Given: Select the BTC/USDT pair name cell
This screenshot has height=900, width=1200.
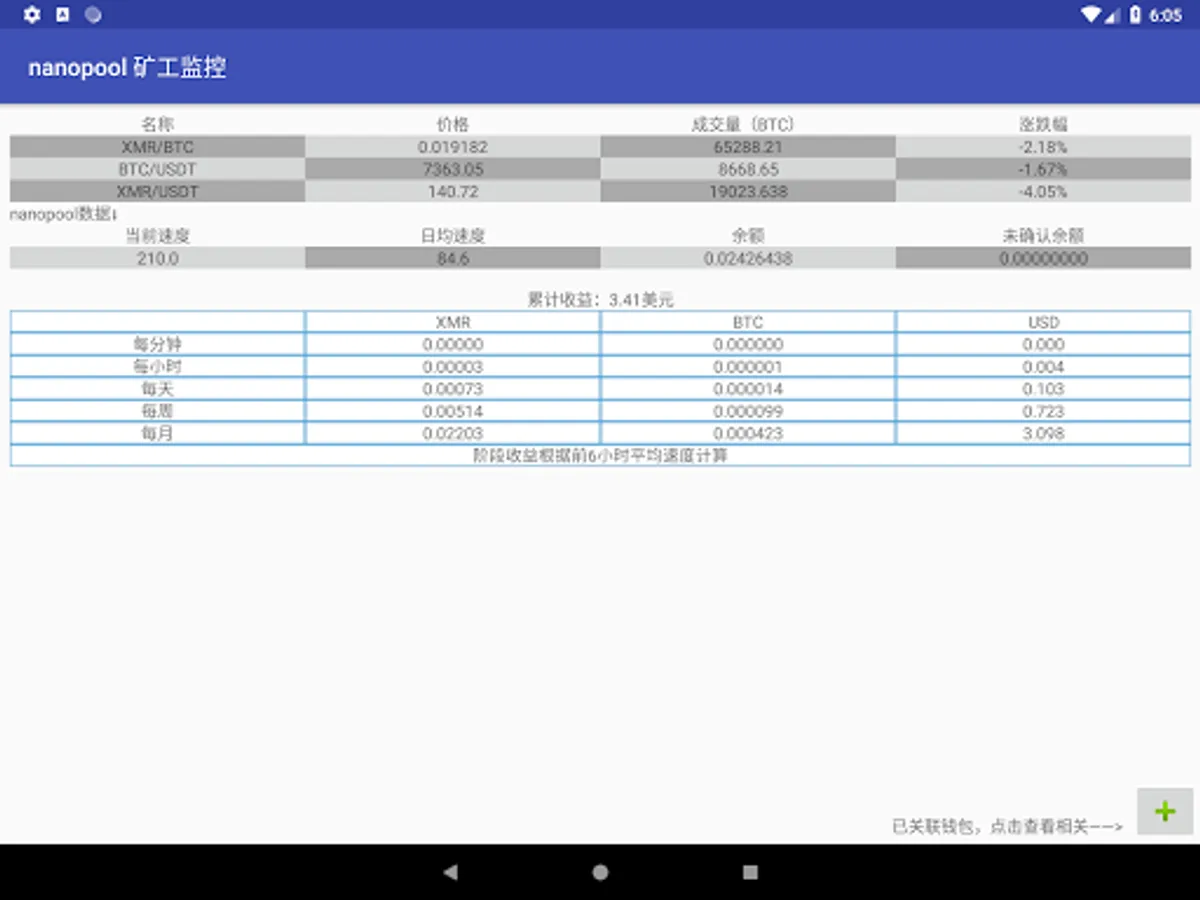Looking at the screenshot, I should point(157,169).
